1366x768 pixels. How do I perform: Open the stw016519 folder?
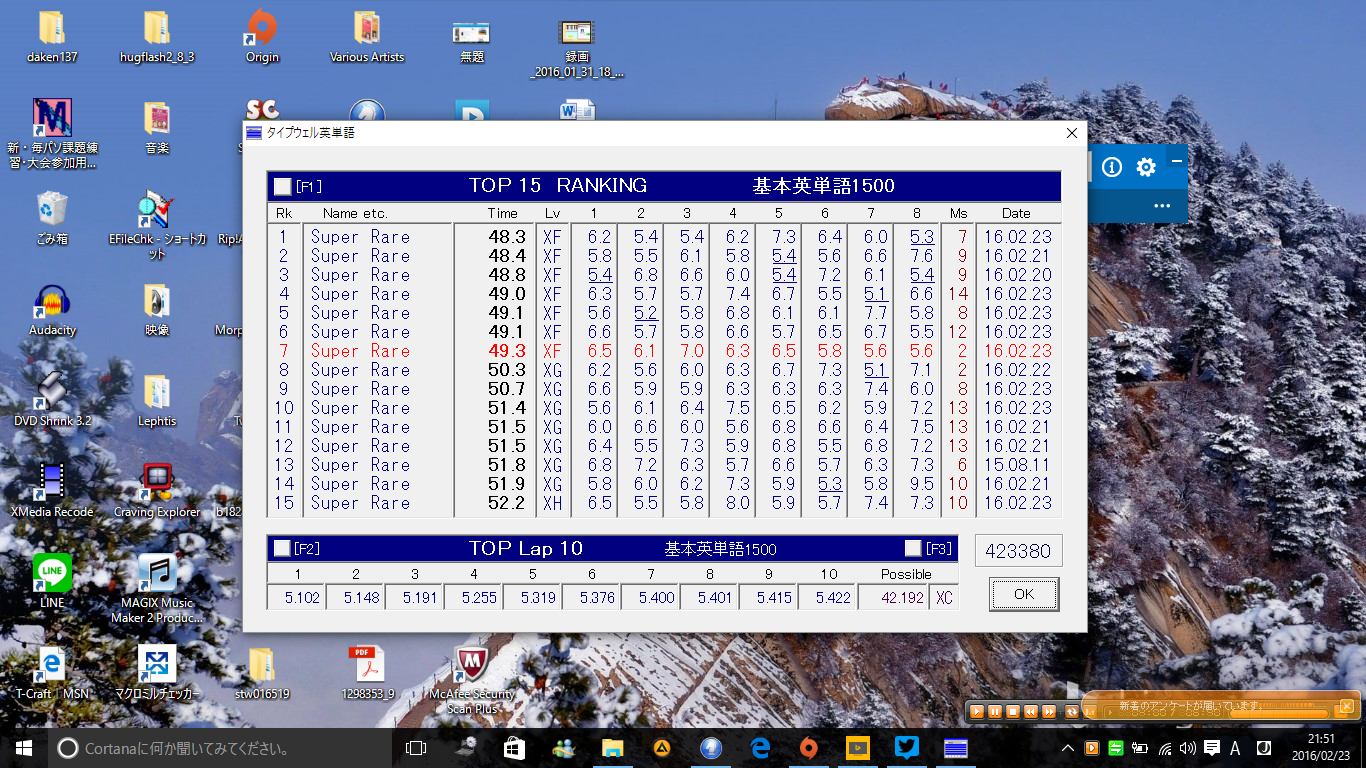click(262, 672)
